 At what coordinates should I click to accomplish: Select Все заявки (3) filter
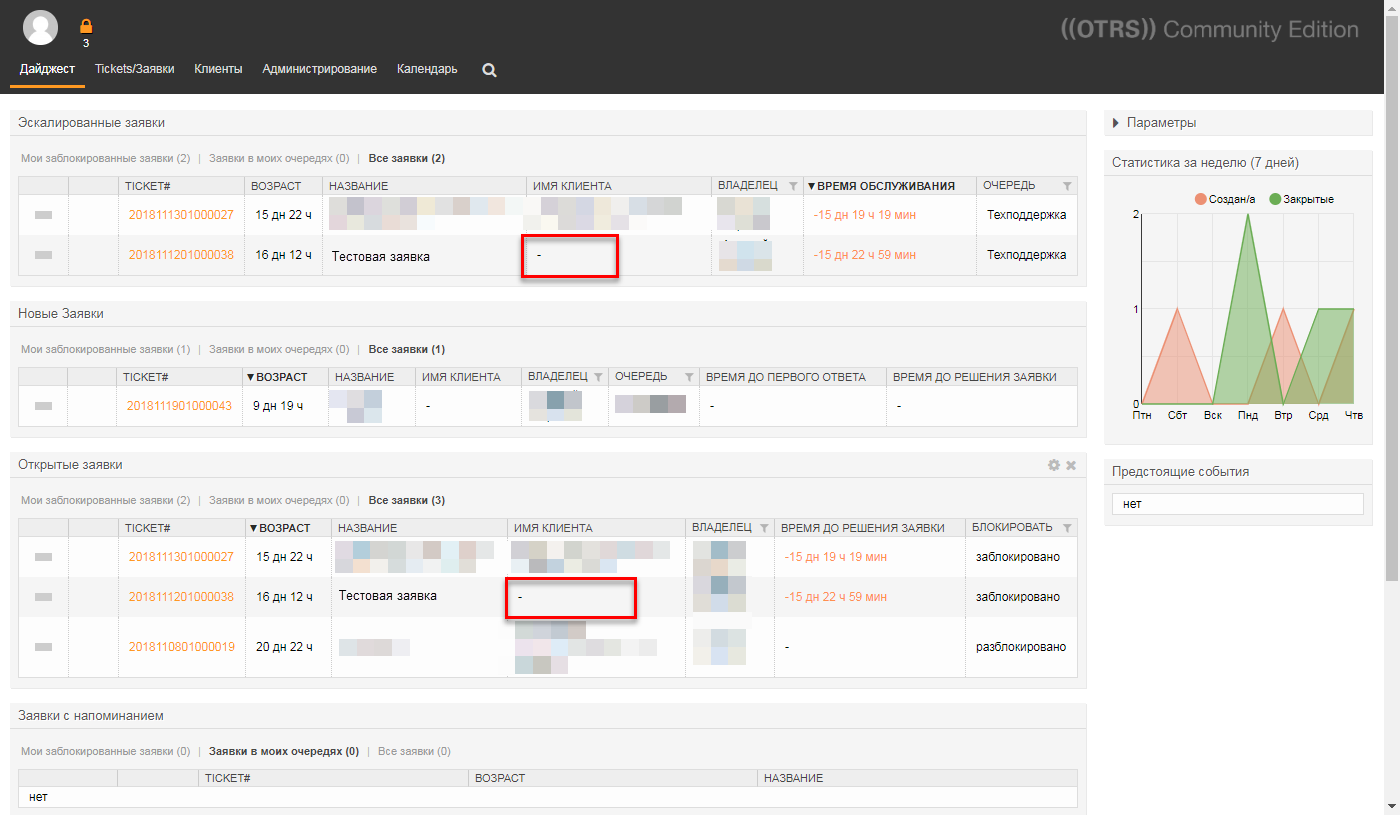pos(407,500)
